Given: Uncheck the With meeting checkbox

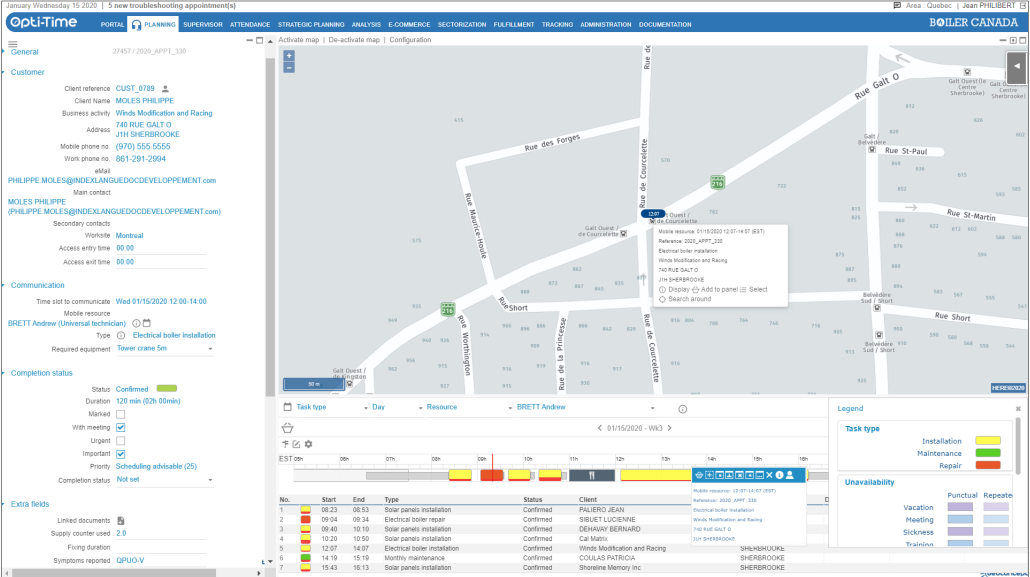Looking at the screenshot, I should tap(120, 428).
